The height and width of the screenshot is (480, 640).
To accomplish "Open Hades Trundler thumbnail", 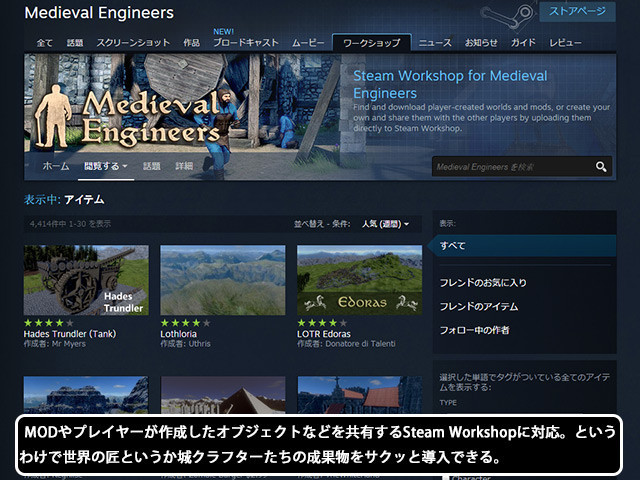I will click(86, 280).
